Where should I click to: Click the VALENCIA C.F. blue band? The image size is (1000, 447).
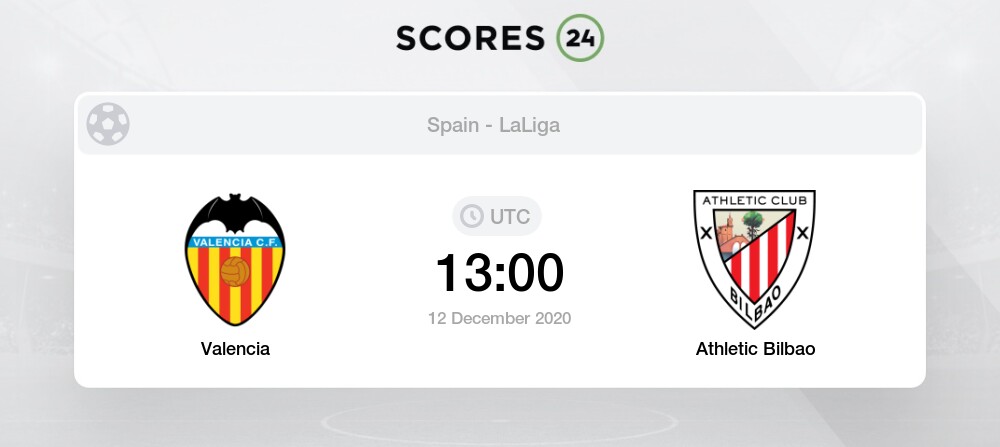pyautogui.click(x=235, y=242)
